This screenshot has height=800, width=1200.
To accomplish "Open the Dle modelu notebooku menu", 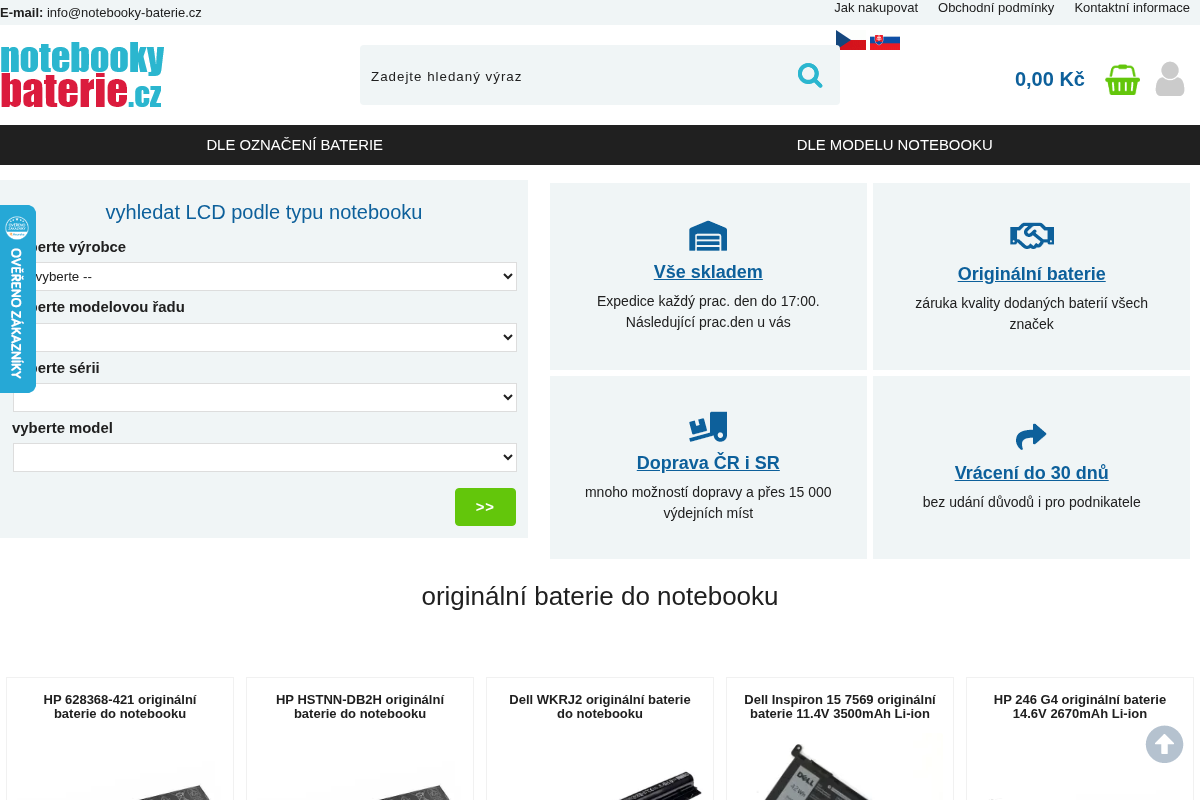I will point(895,144).
